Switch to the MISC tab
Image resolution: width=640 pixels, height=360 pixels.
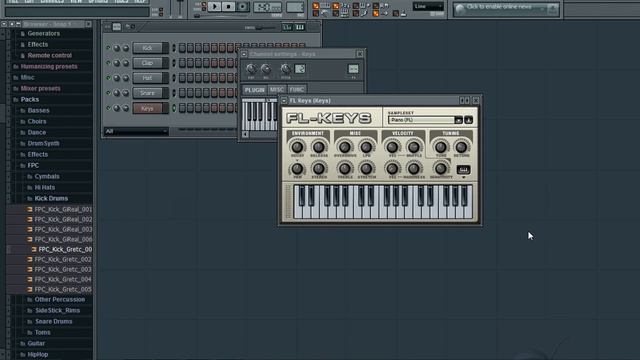pos(277,90)
